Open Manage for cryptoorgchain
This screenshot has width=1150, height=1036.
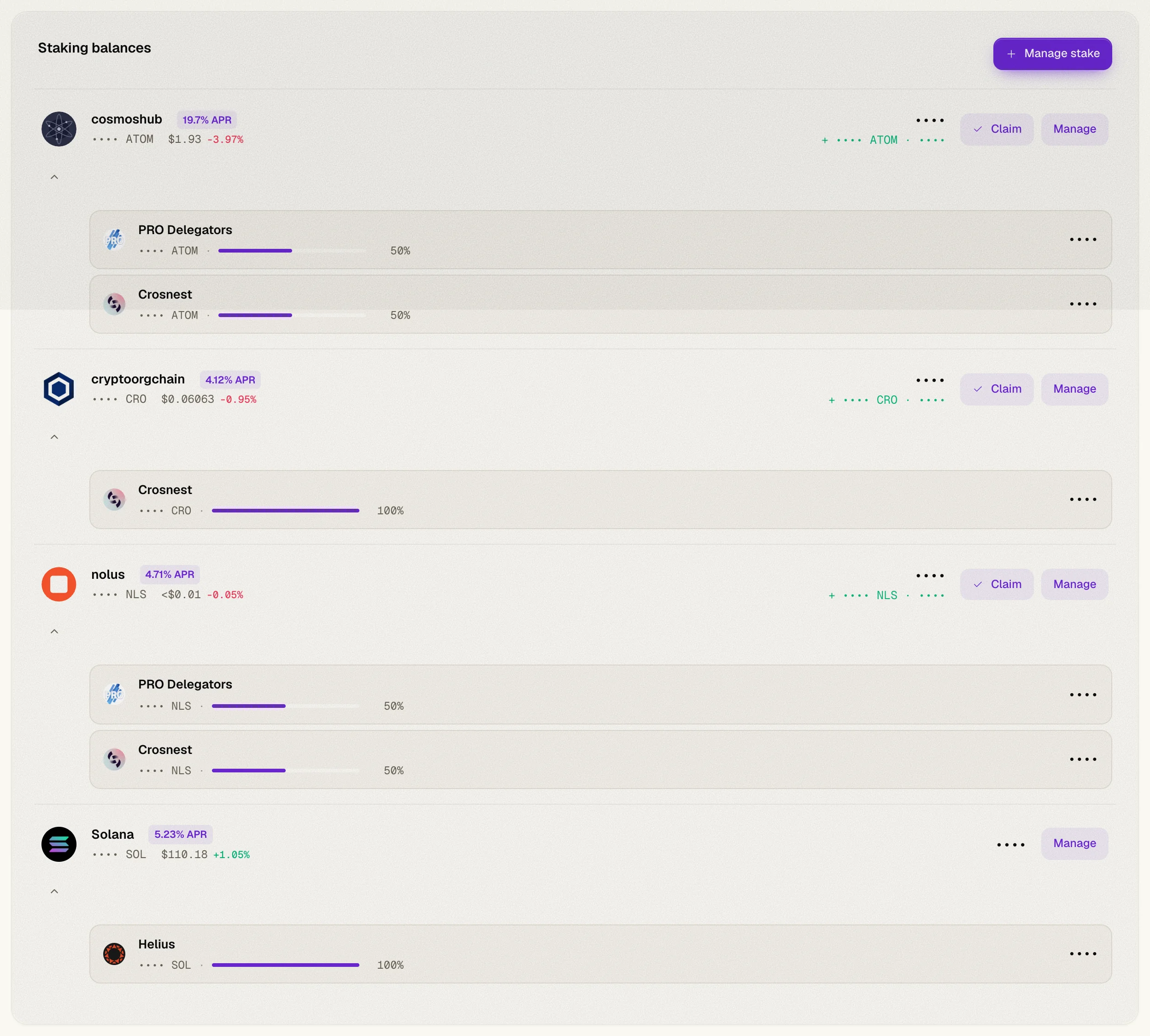click(x=1074, y=389)
